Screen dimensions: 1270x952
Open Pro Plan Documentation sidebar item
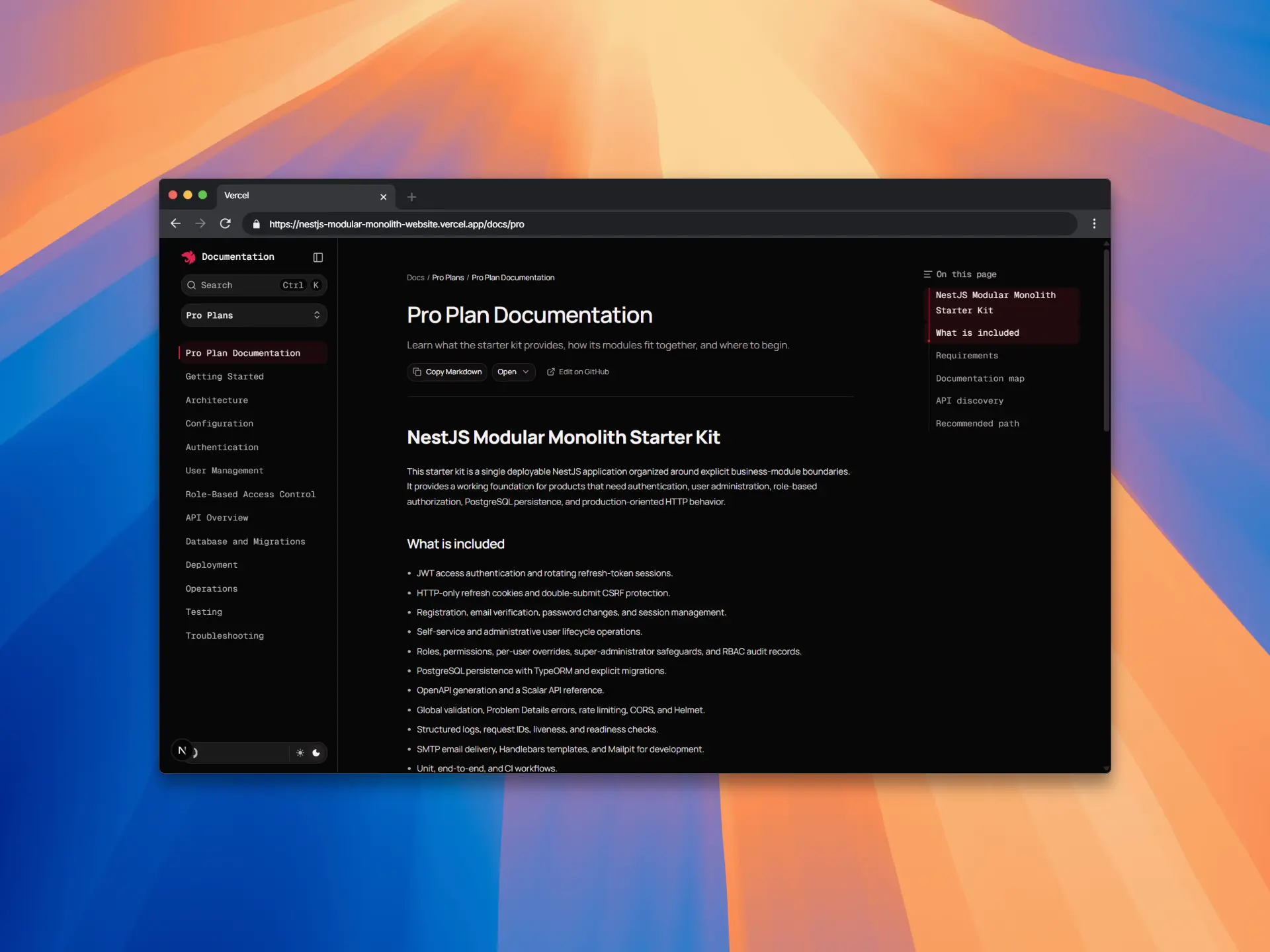pyautogui.click(x=253, y=353)
